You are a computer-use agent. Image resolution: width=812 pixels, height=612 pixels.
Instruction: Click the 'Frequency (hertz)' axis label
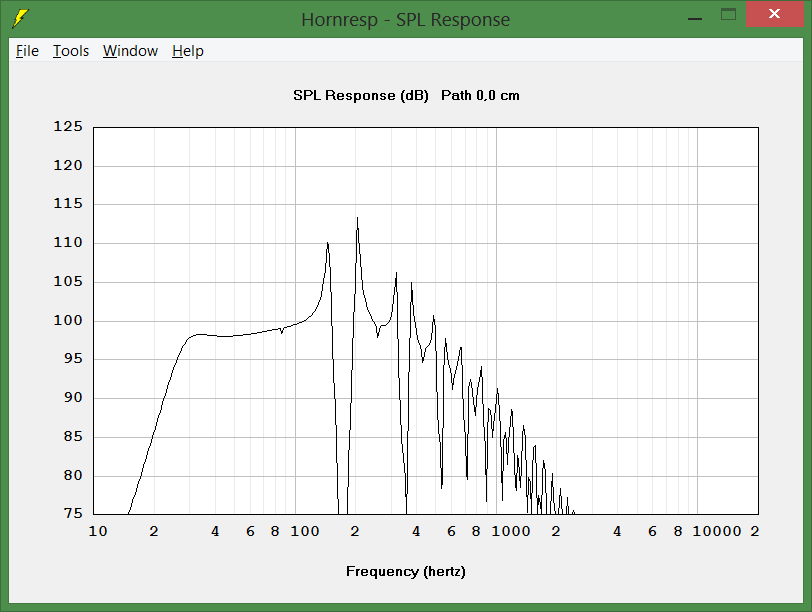pos(405,572)
